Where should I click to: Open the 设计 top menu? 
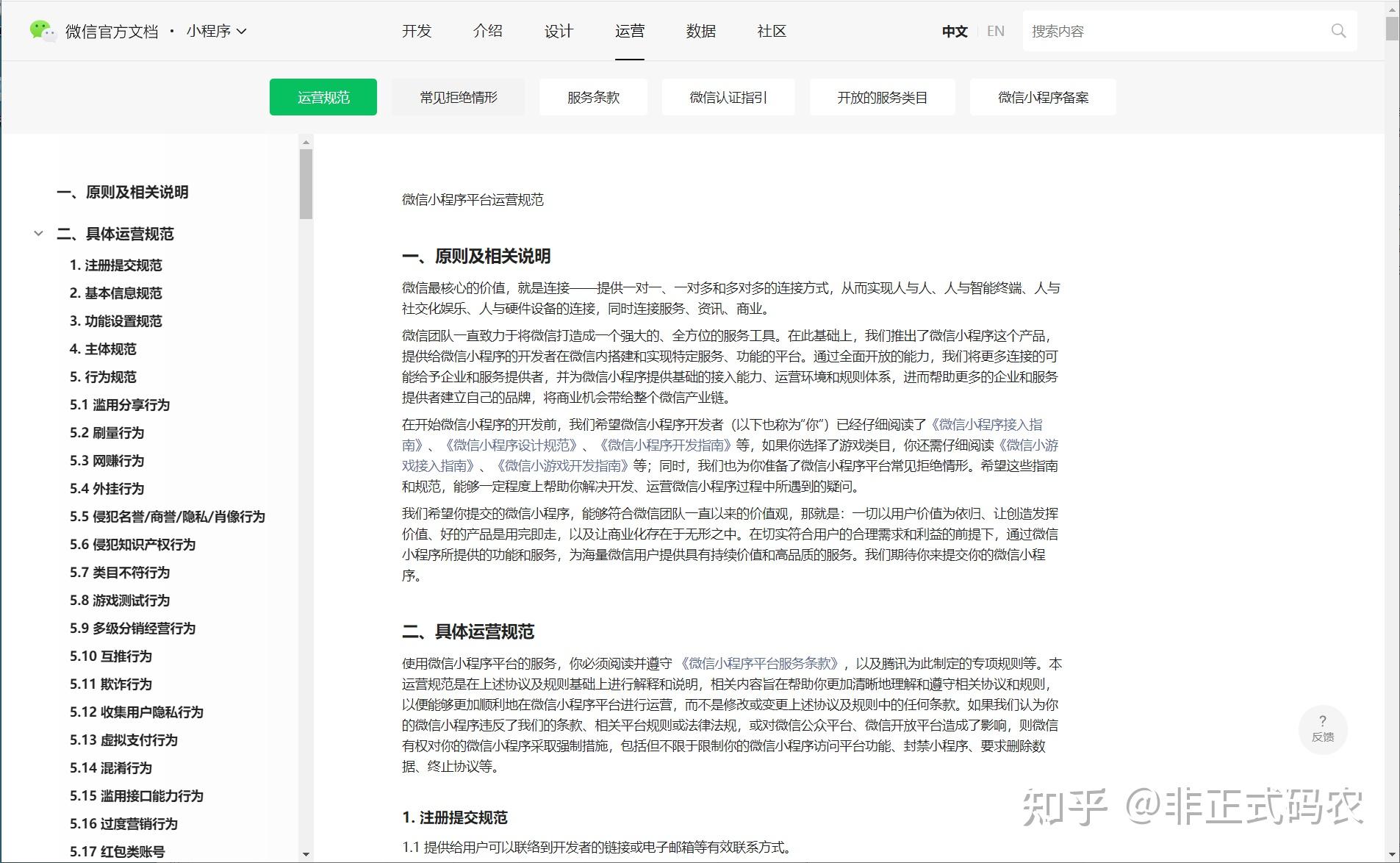click(x=559, y=31)
